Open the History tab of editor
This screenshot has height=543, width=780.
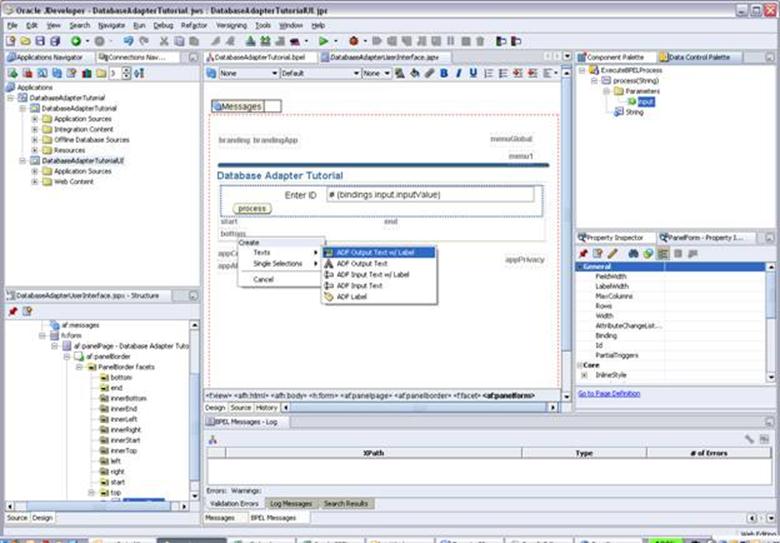click(x=267, y=408)
